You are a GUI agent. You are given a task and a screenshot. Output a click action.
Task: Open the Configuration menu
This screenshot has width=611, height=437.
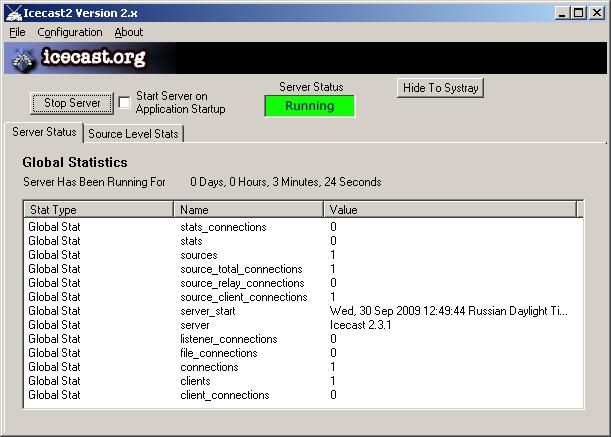click(x=70, y=32)
